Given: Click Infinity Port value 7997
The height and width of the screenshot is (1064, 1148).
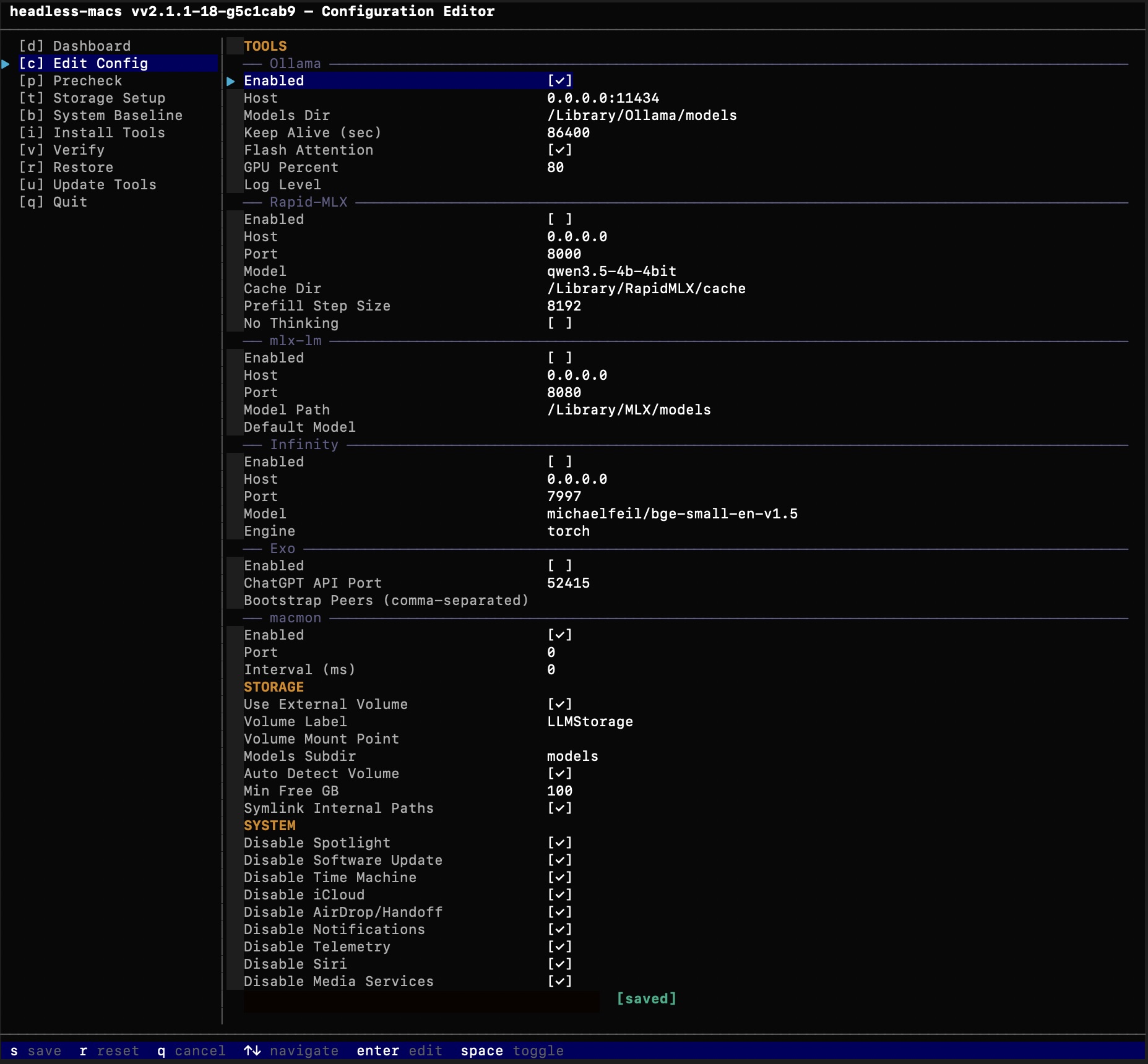Looking at the screenshot, I should coord(564,496).
